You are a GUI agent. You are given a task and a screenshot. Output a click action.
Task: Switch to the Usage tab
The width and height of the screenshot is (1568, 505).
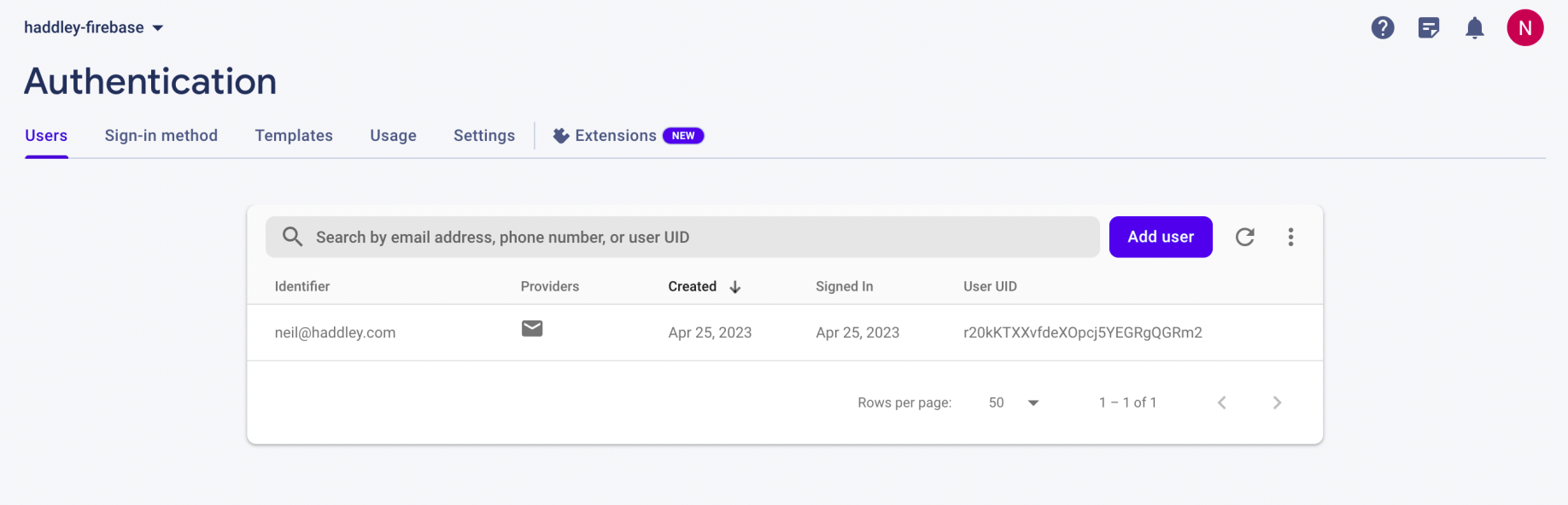pyautogui.click(x=393, y=136)
